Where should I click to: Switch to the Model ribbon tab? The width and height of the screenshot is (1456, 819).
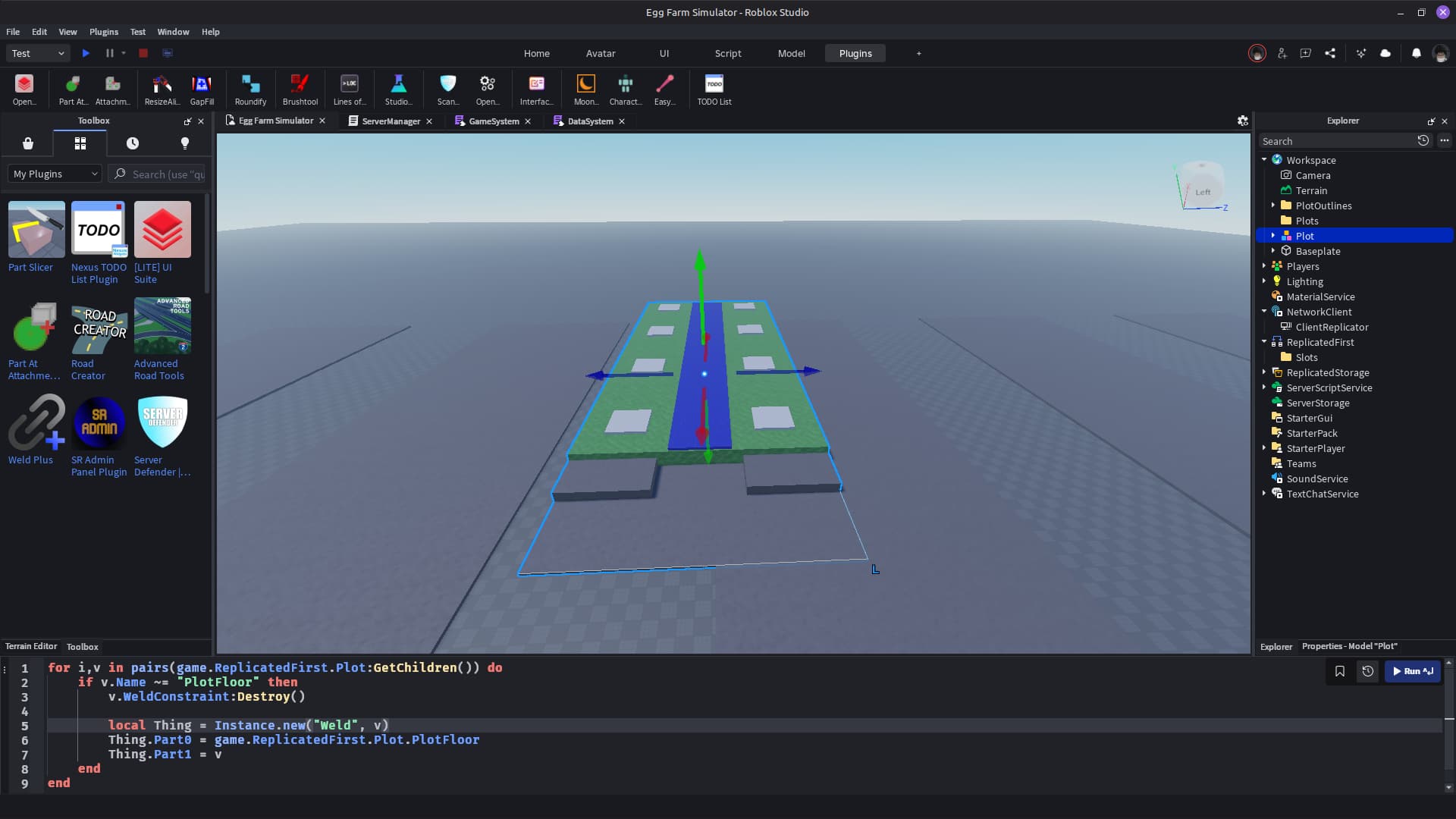[x=791, y=53]
